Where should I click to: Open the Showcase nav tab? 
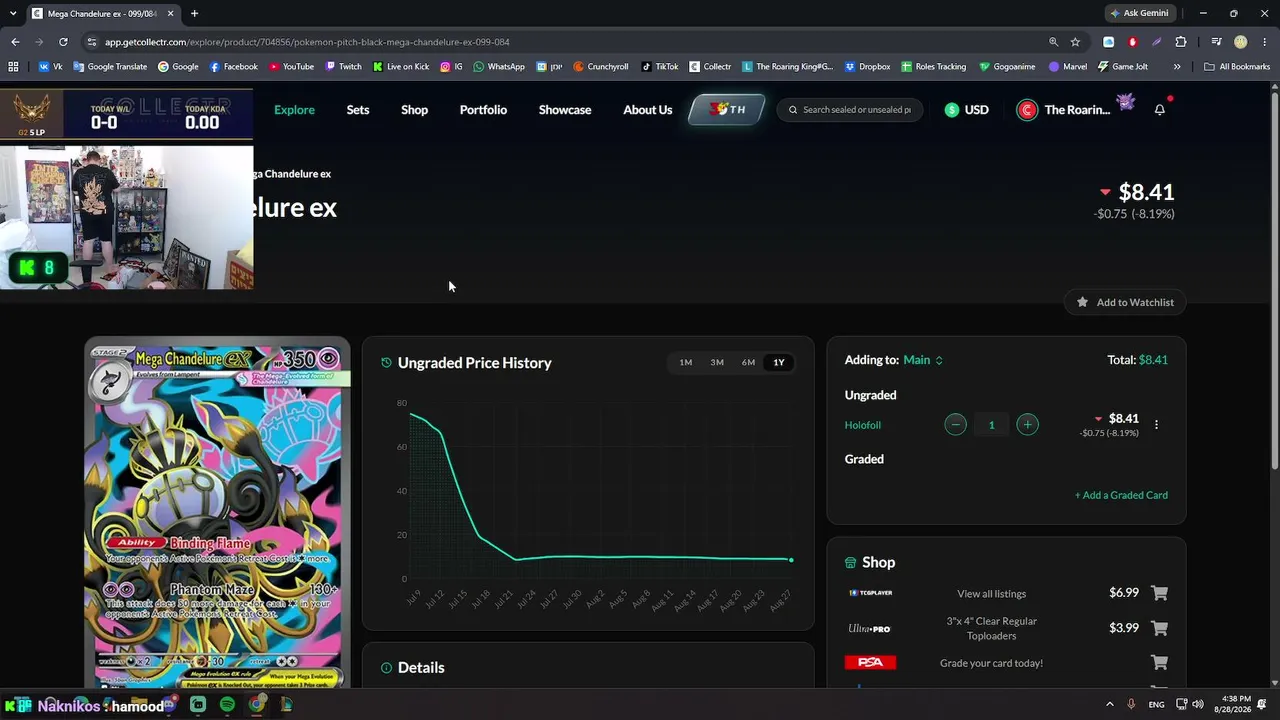[565, 110]
